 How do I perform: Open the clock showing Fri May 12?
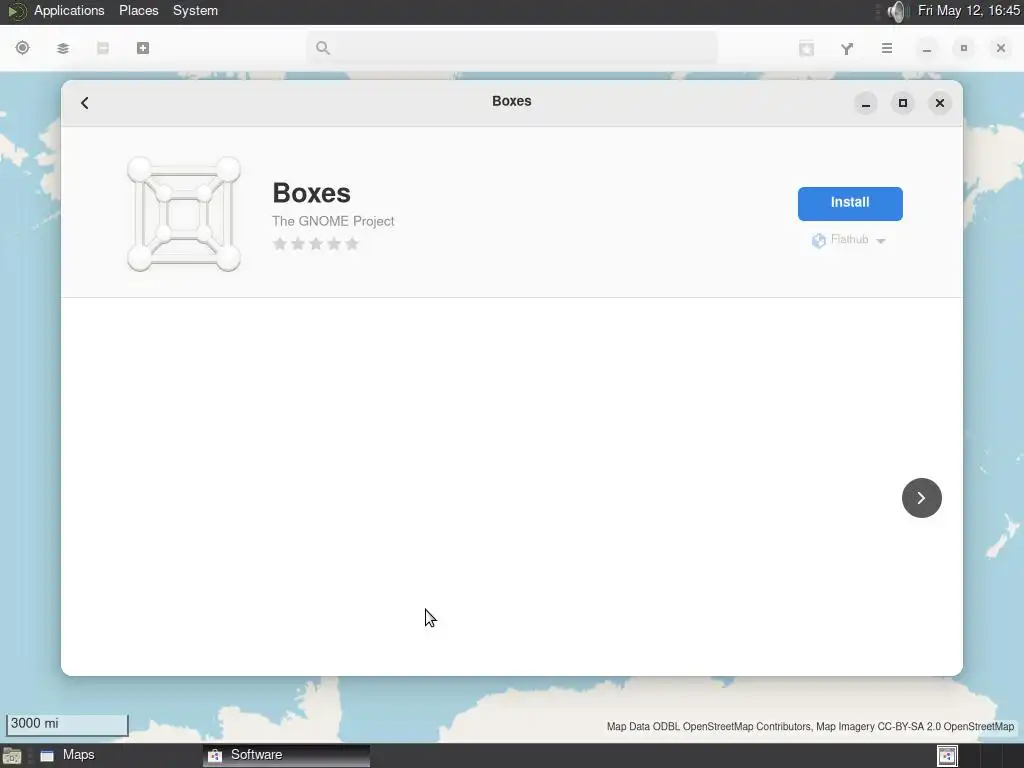tap(968, 10)
